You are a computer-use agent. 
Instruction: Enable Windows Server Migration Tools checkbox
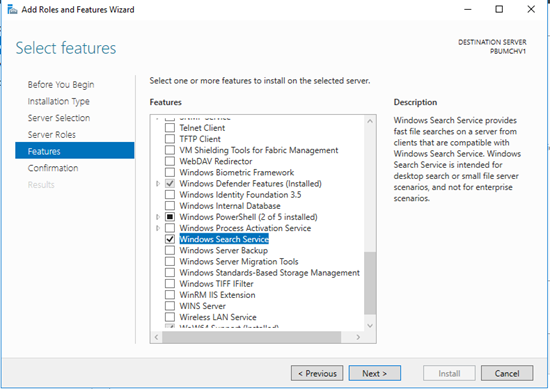tap(170, 262)
